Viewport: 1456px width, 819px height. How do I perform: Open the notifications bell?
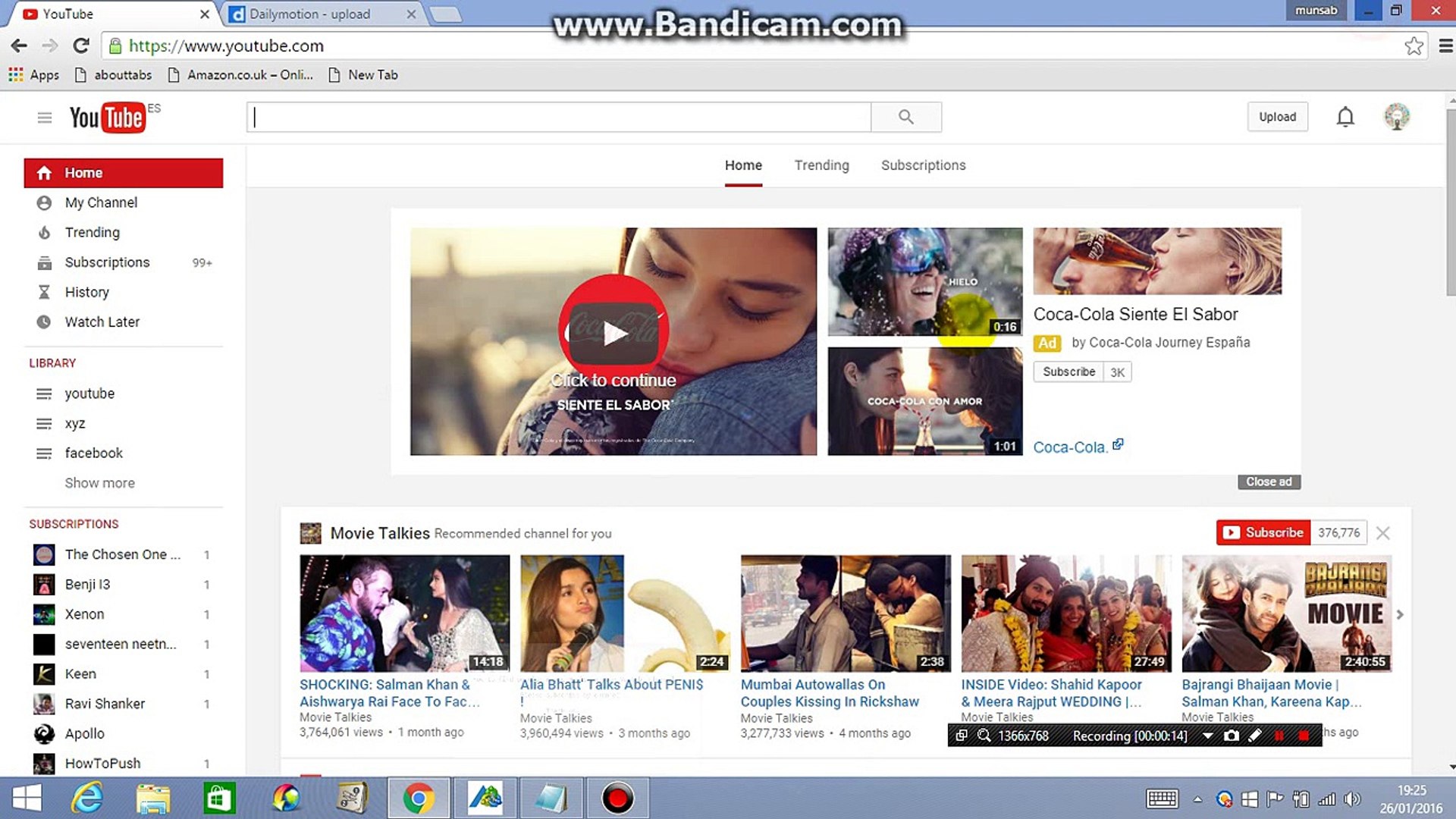pos(1345,117)
